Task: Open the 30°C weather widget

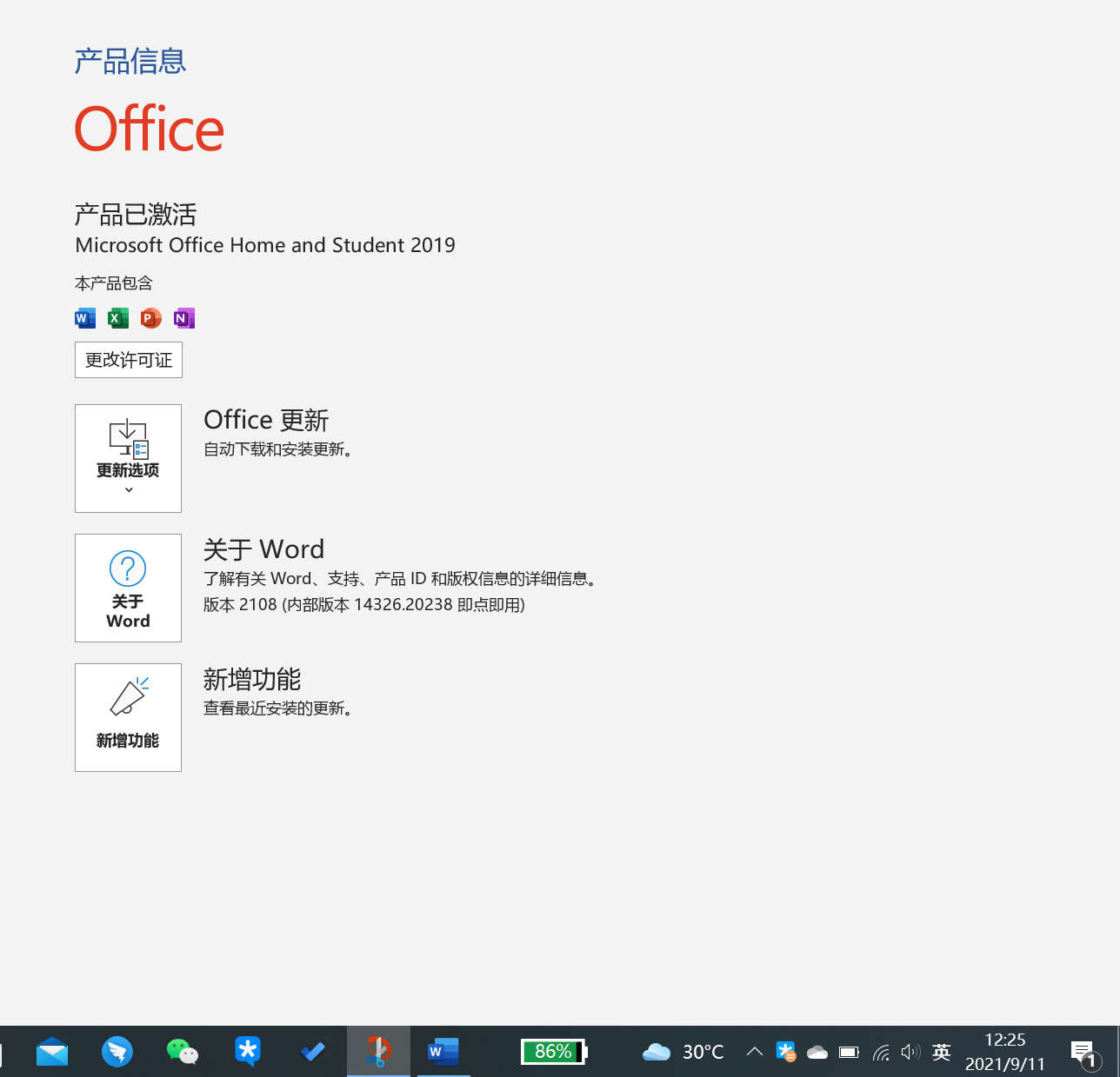Action: tap(683, 1052)
